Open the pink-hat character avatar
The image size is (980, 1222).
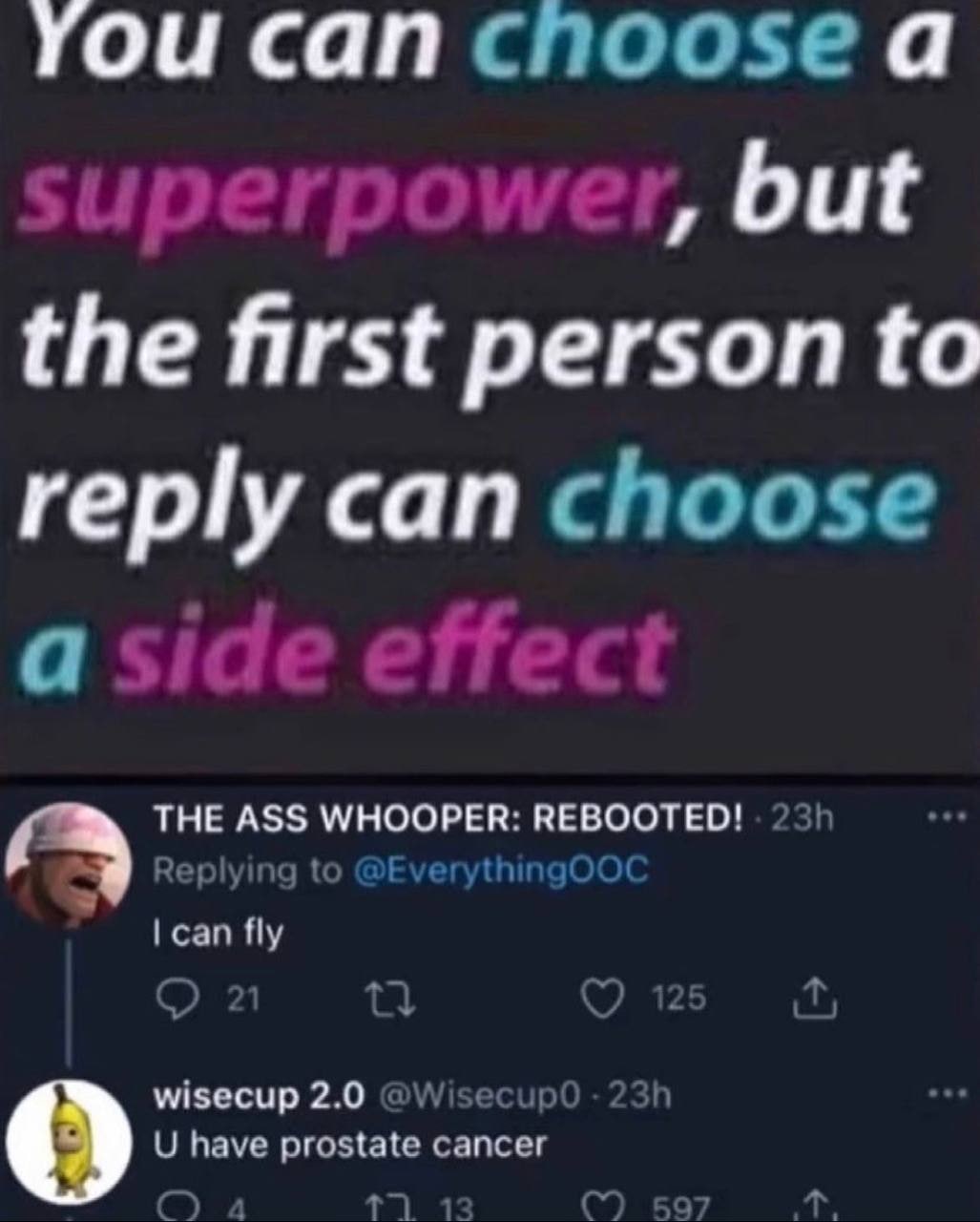click(68, 864)
